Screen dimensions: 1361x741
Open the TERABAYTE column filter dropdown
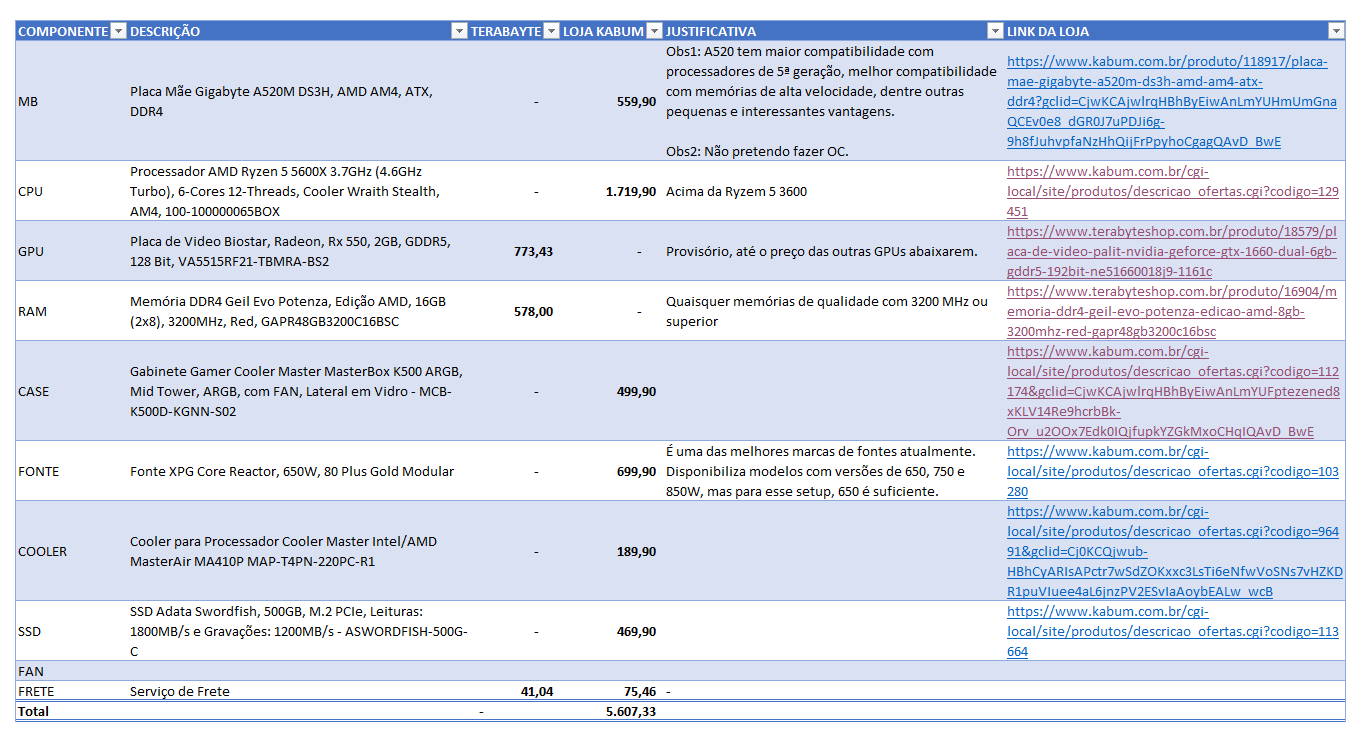[x=551, y=31]
